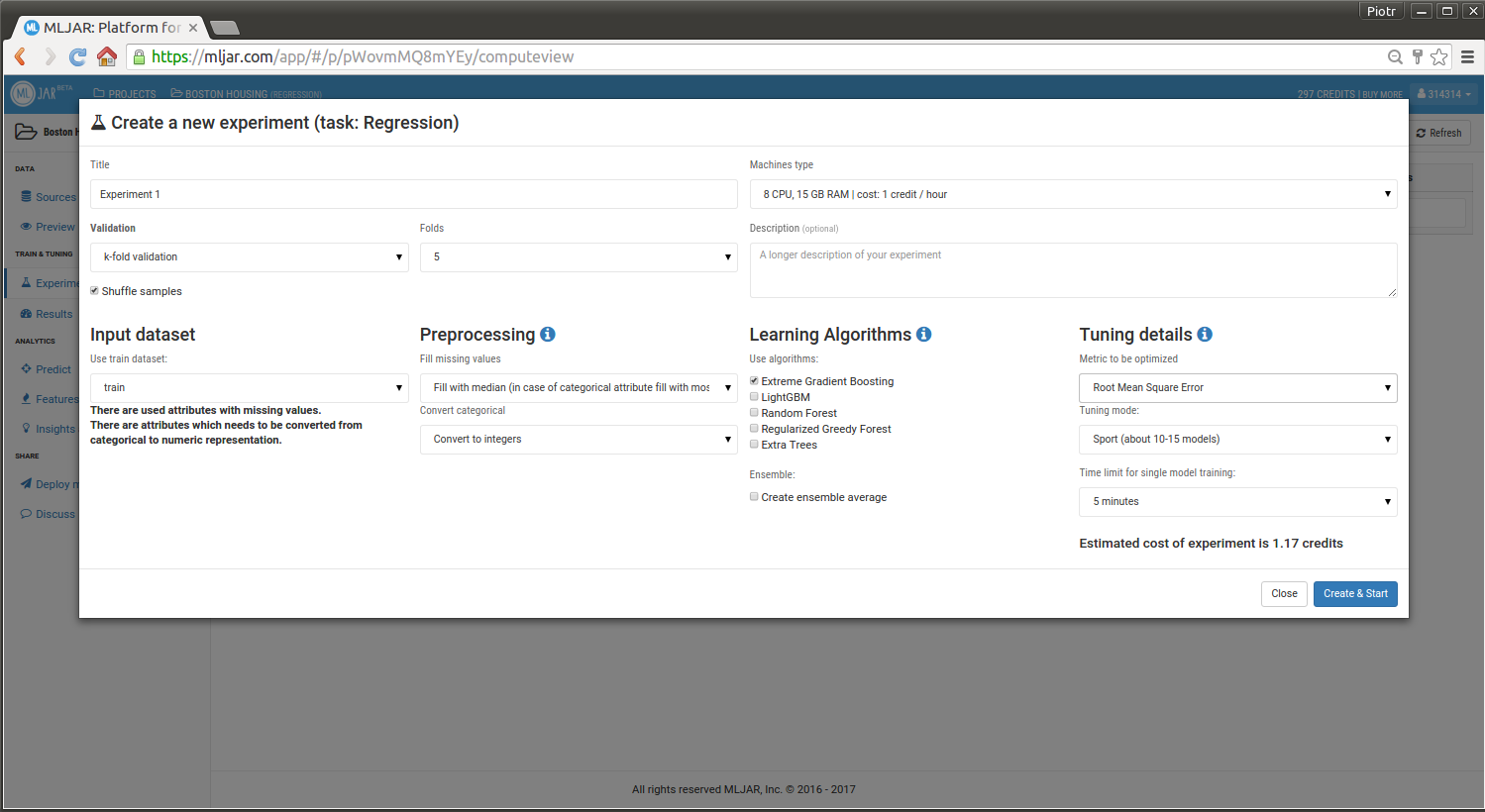Screen dimensions: 1485x812
Task: Check Create ensemble average
Action: coord(754,497)
